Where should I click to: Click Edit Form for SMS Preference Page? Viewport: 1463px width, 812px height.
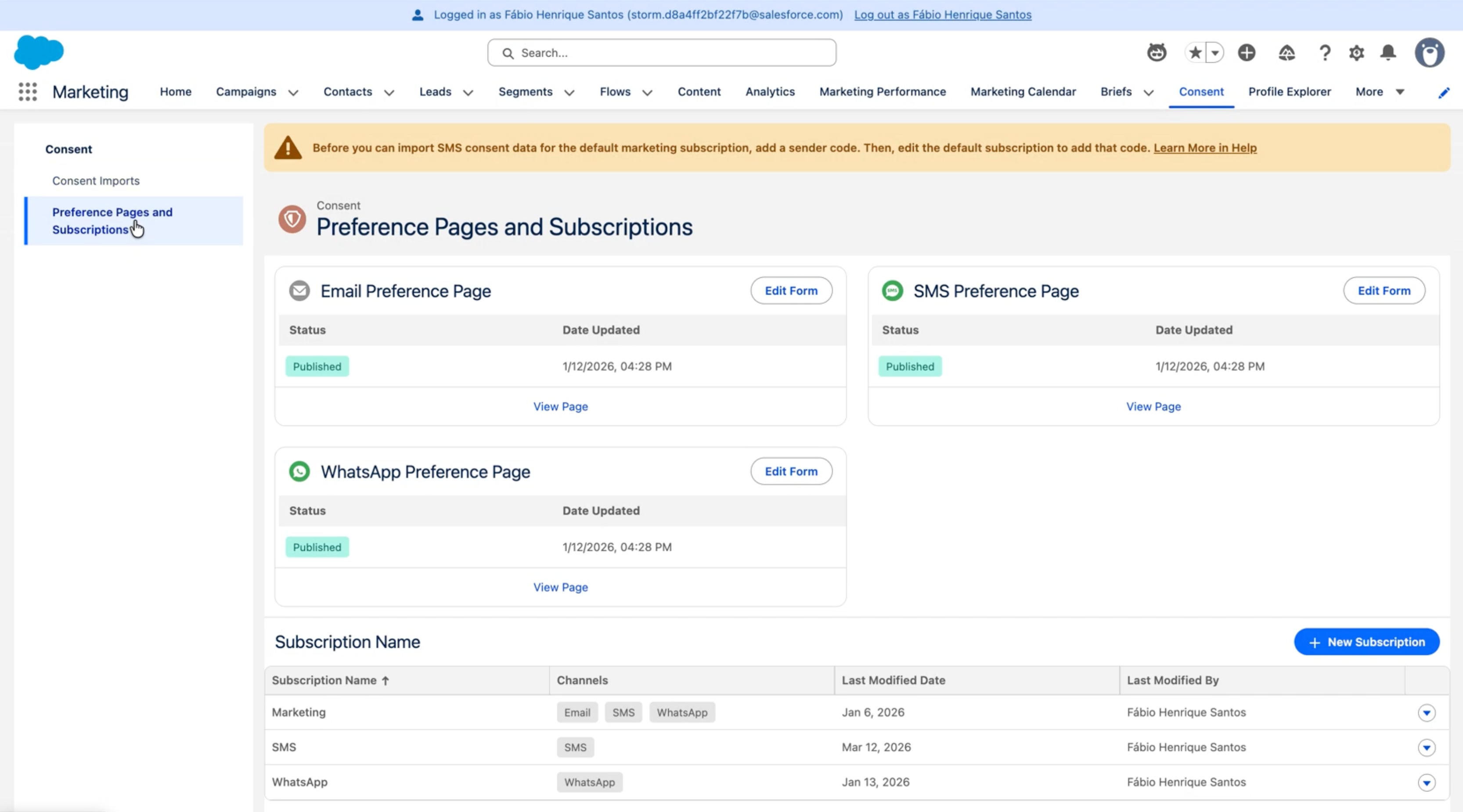(1384, 291)
